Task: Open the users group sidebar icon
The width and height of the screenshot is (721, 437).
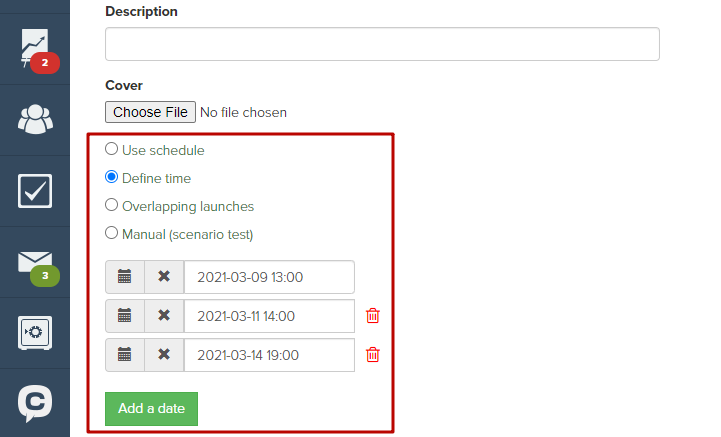Action: click(x=35, y=120)
